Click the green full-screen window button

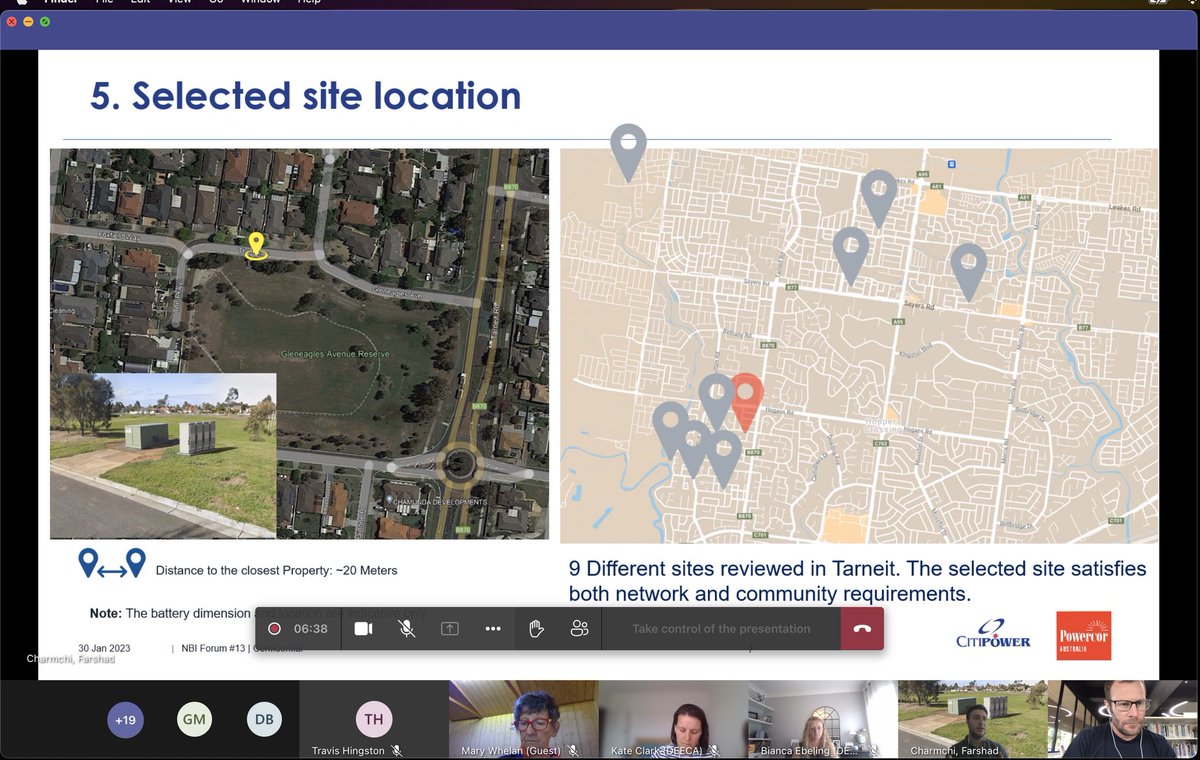click(x=45, y=22)
